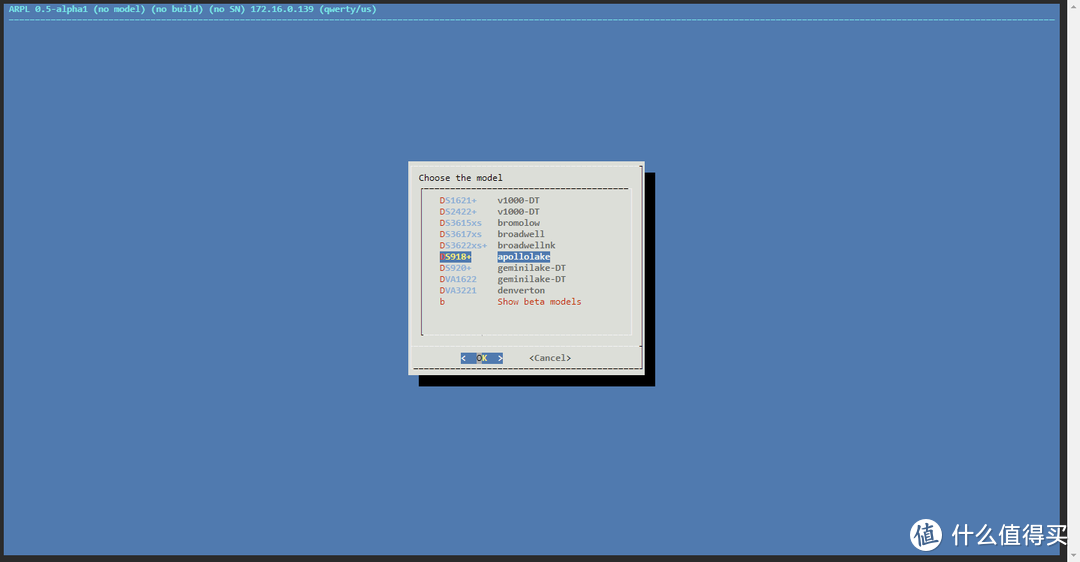
Task: Click the ARPL 0.5-alpha1 header text
Action: point(48,9)
